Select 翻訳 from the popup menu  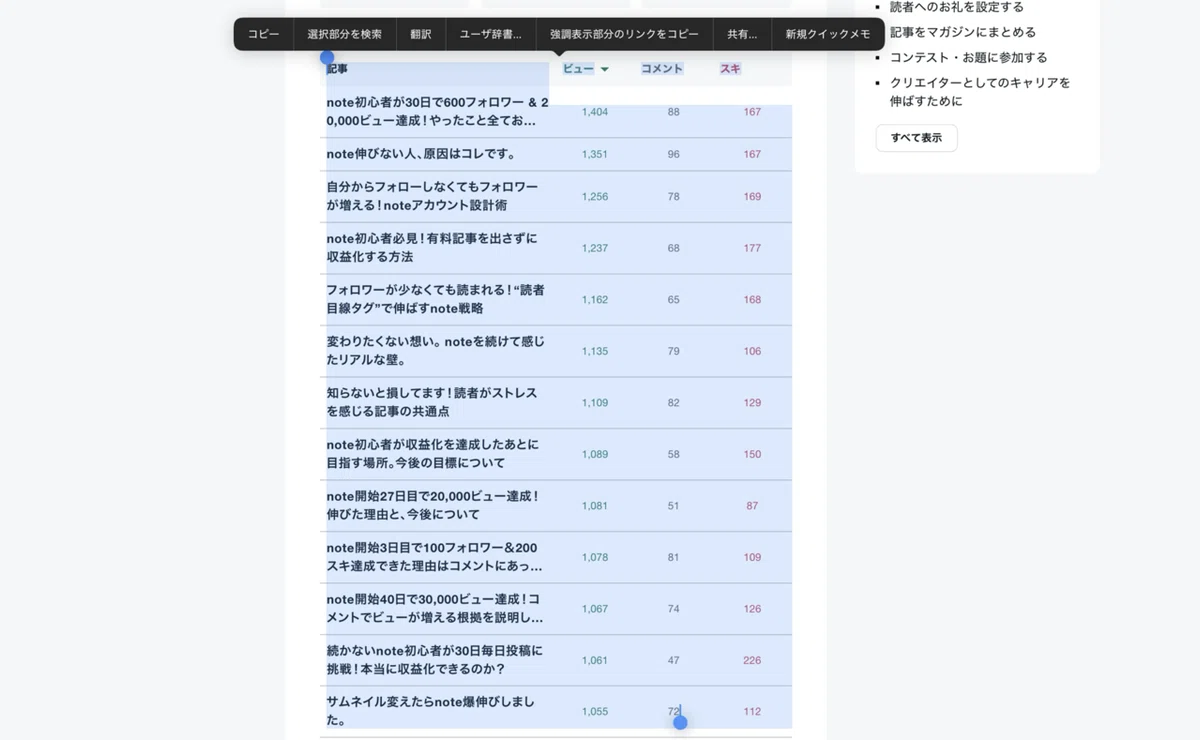point(421,34)
